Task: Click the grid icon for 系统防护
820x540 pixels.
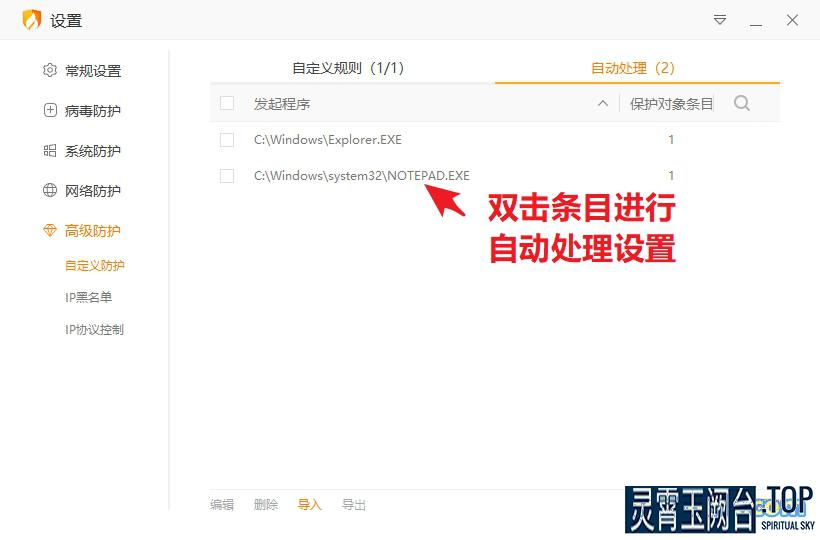Action: point(50,151)
